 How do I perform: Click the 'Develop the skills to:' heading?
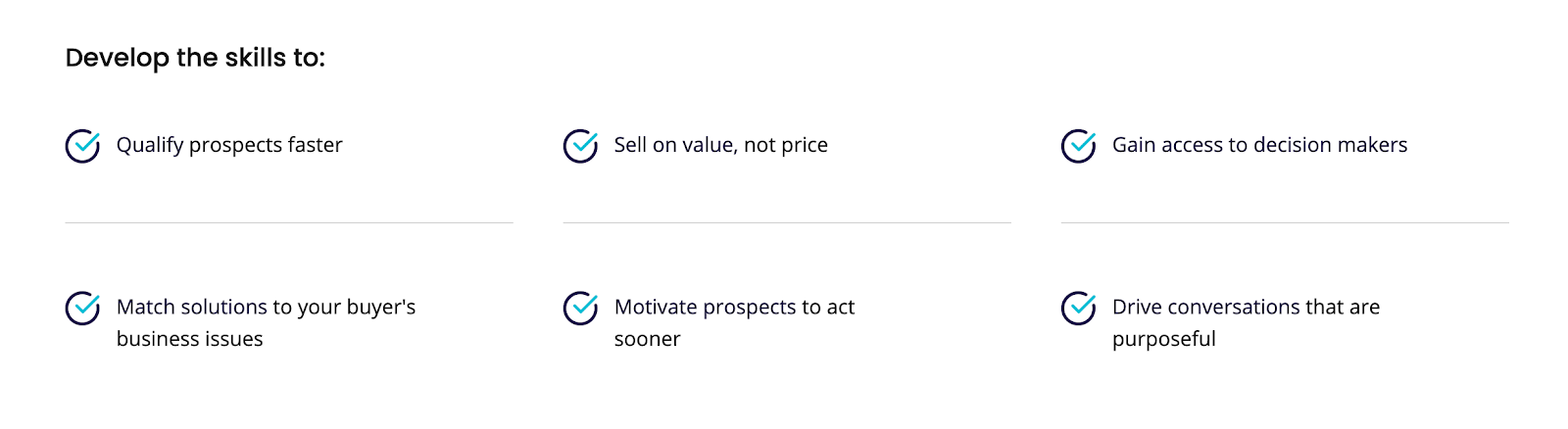(195, 58)
